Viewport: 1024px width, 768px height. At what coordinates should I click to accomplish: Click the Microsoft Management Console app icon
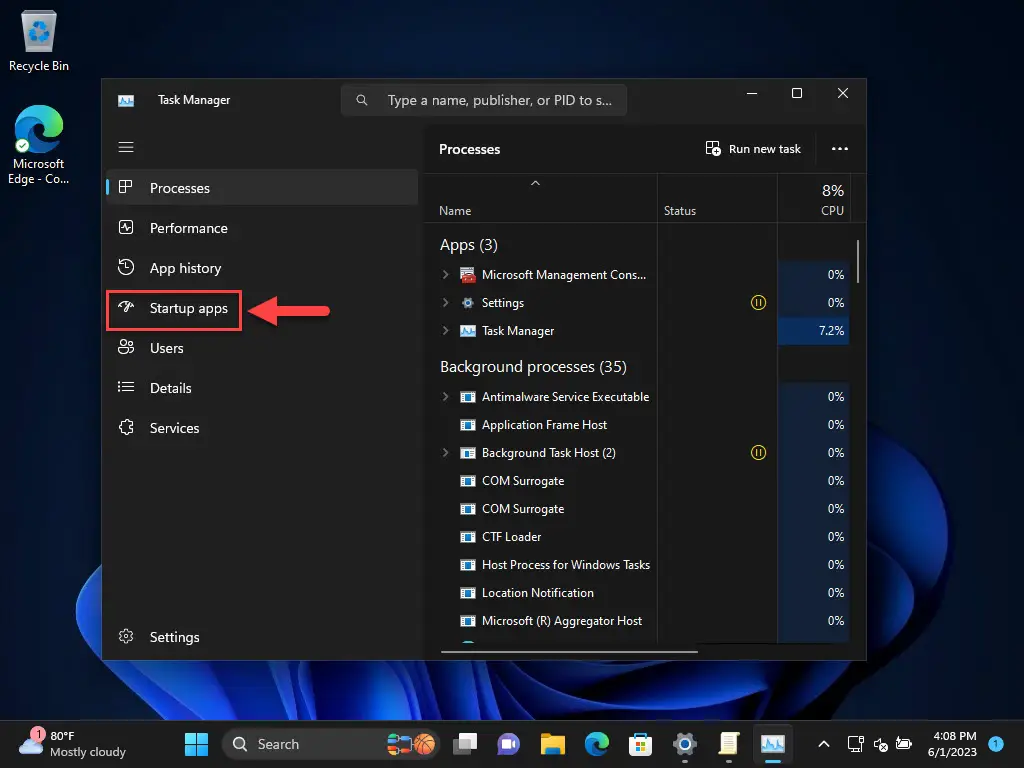tap(468, 275)
